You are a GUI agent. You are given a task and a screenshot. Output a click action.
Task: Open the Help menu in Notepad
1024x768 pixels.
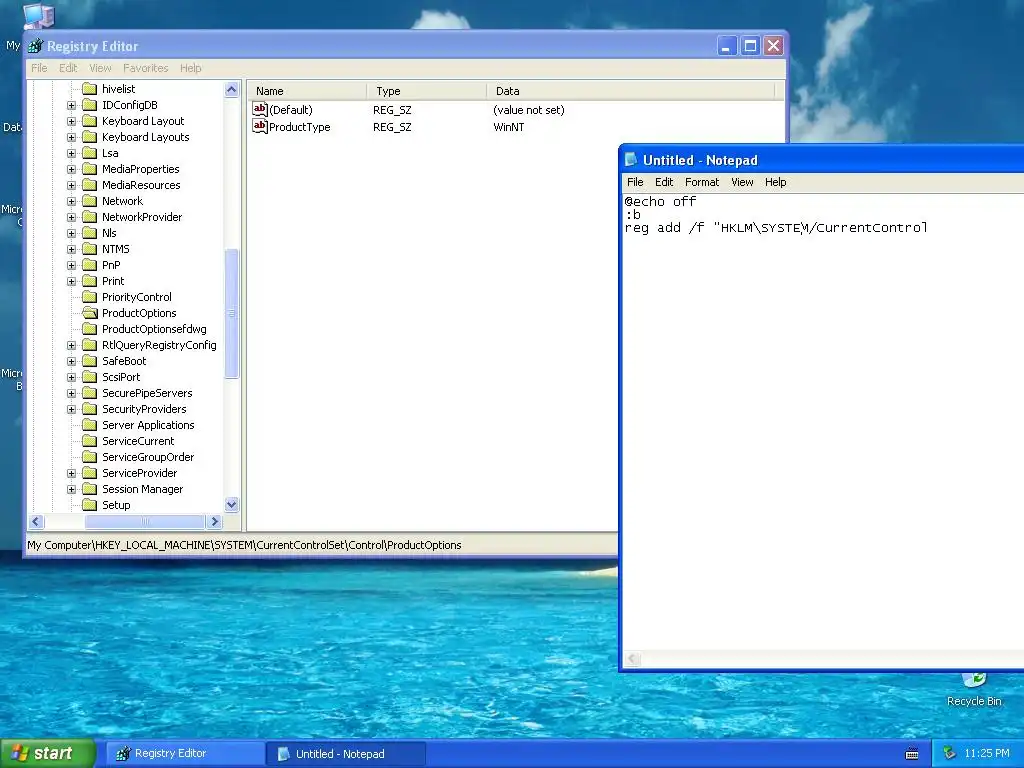776,182
